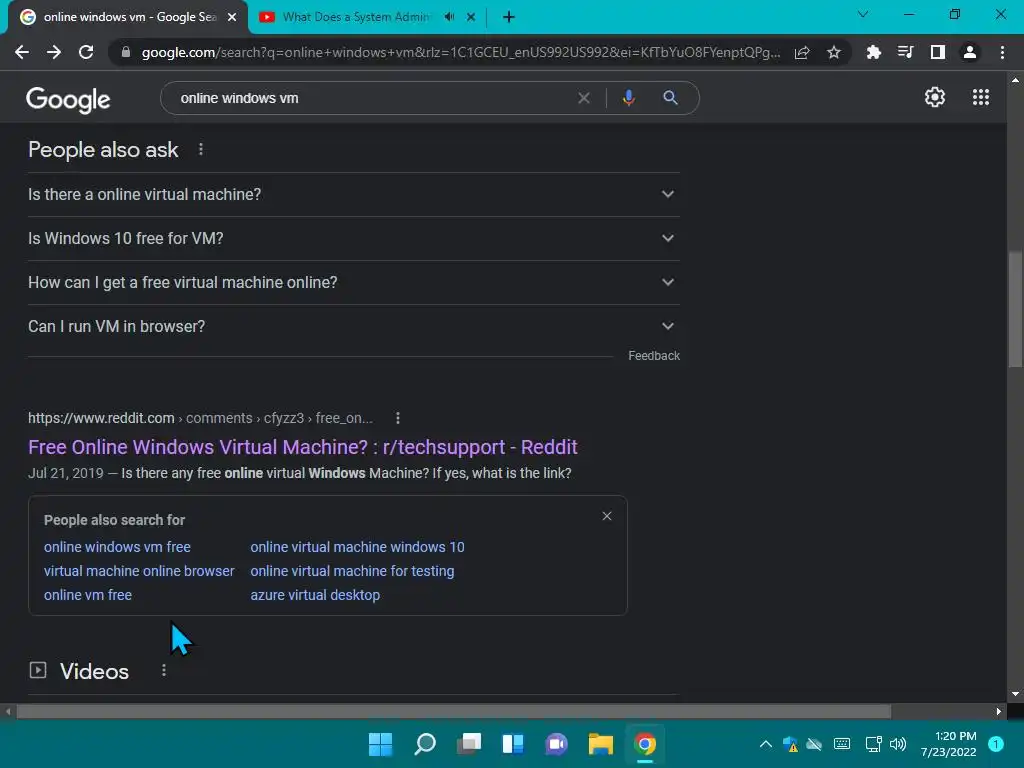Open the notification center badge
This screenshot has width=1024, height=768.
click(996, 744)
